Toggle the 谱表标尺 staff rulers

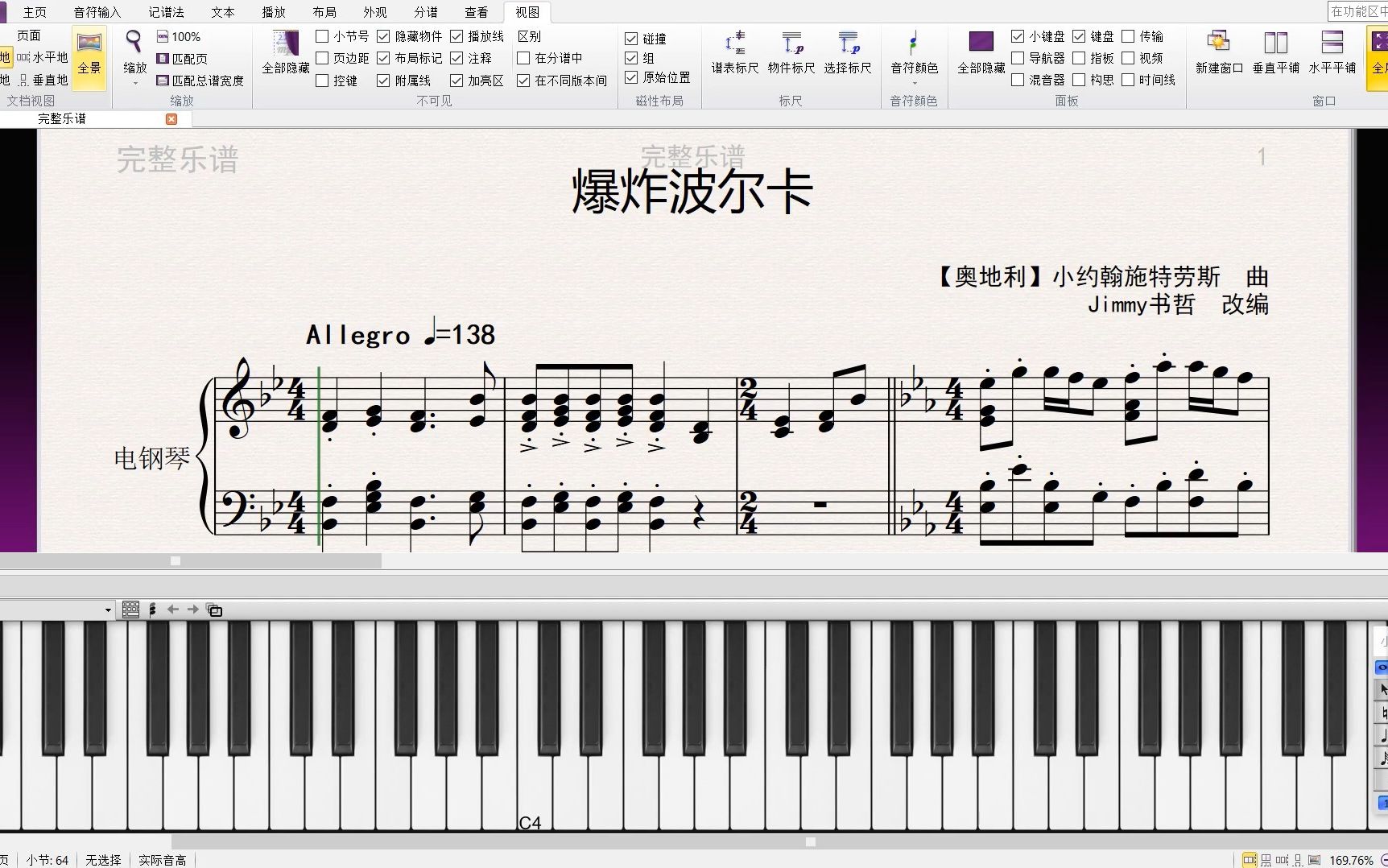pos(735,53)
